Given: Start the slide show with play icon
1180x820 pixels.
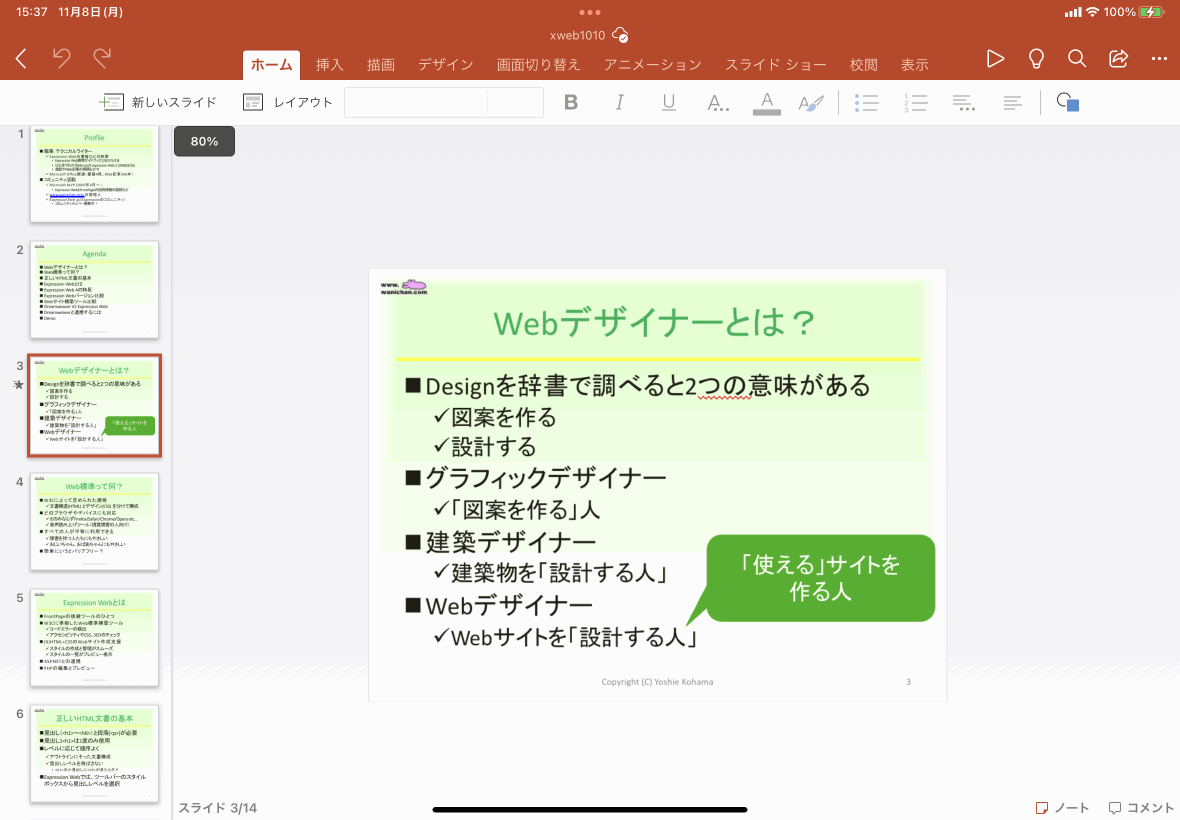Looking at the screenshot, I should click(995, 59).
